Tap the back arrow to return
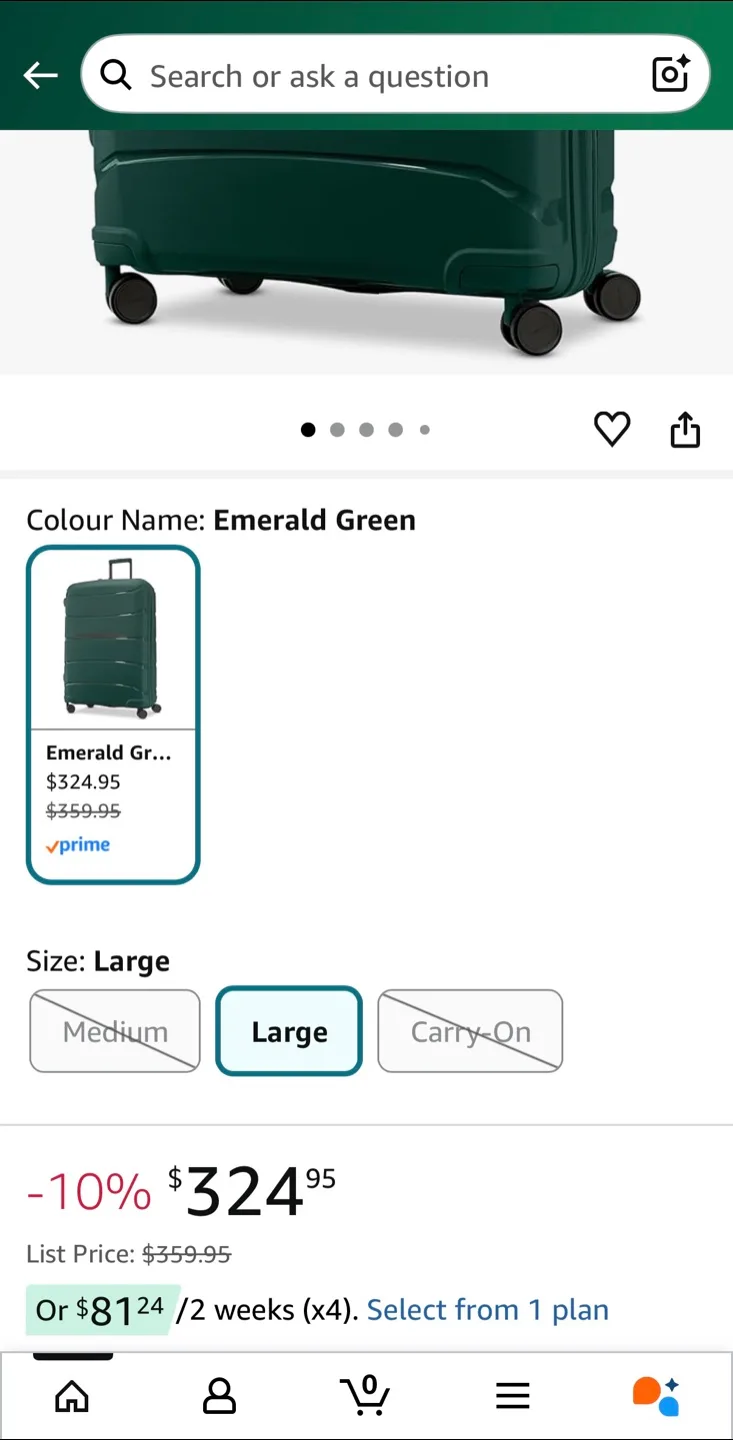The width and height of the screenshot is (733, 1440). tap(40, 75)
